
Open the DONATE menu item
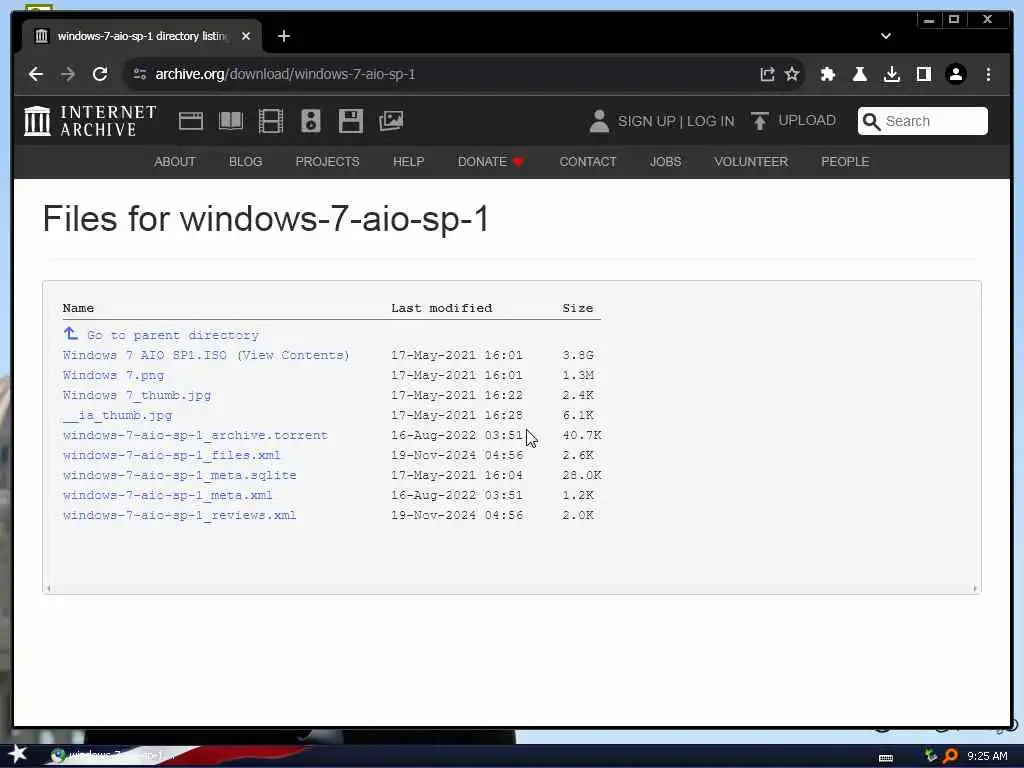point(490,161)
